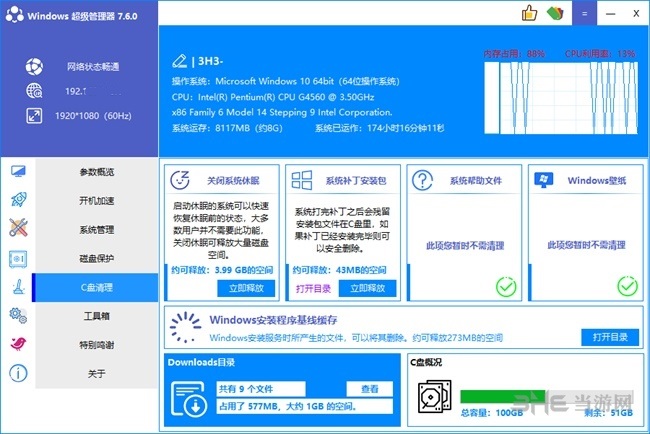
Task: Click the thumbs-up like icon
Action: tap(529, 13)
